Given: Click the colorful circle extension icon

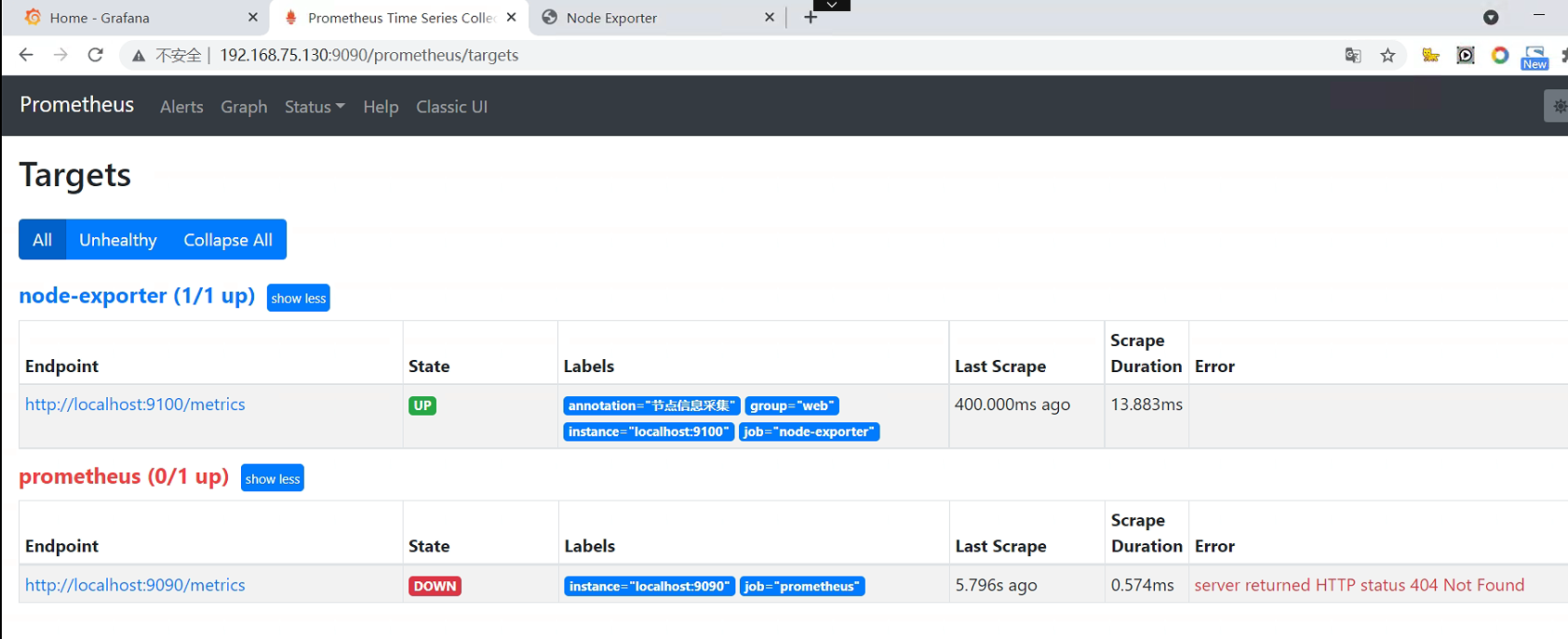Looking at the screenshot, I should point(1499,56).
